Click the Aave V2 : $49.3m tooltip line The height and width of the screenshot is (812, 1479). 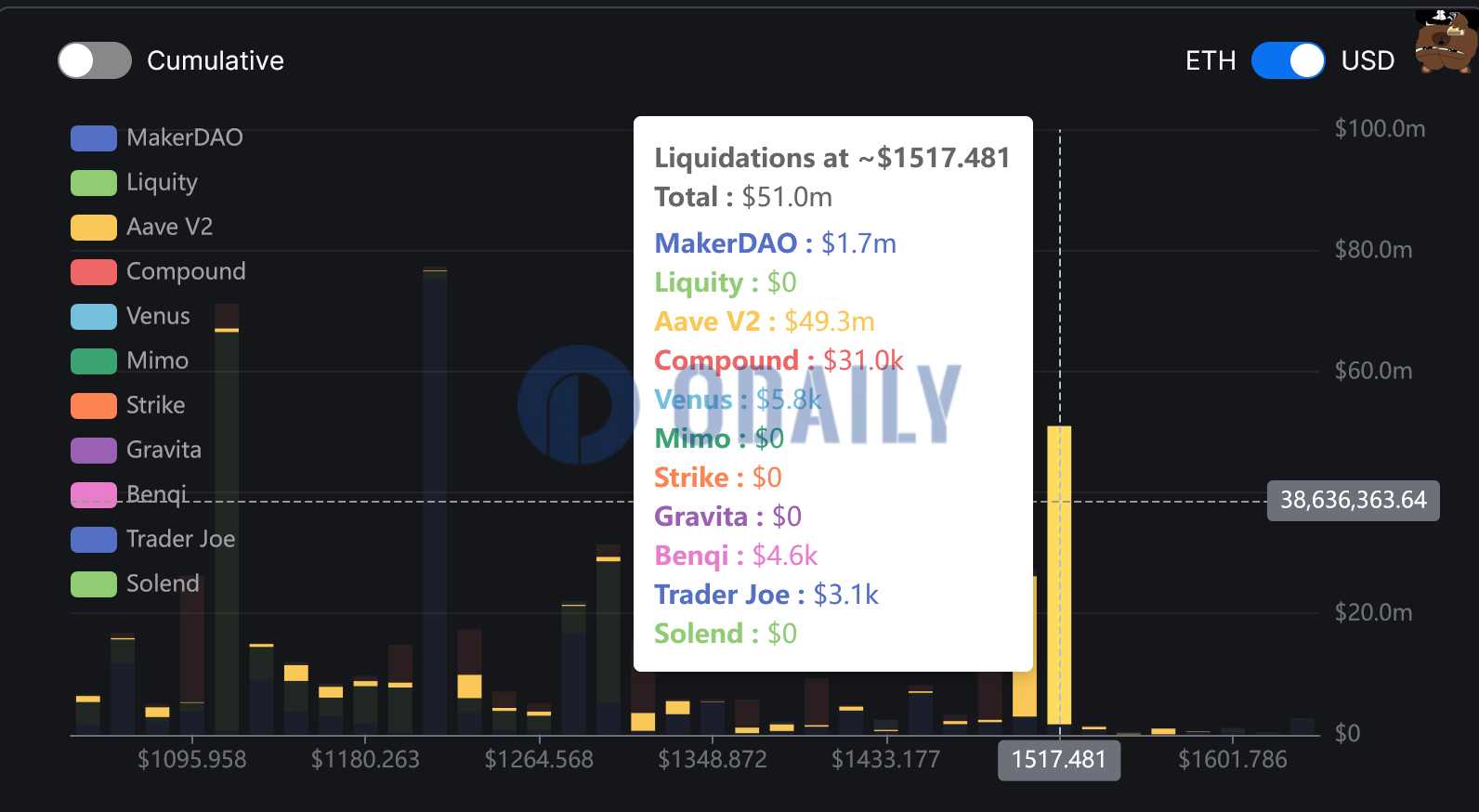tap(765, 321)
